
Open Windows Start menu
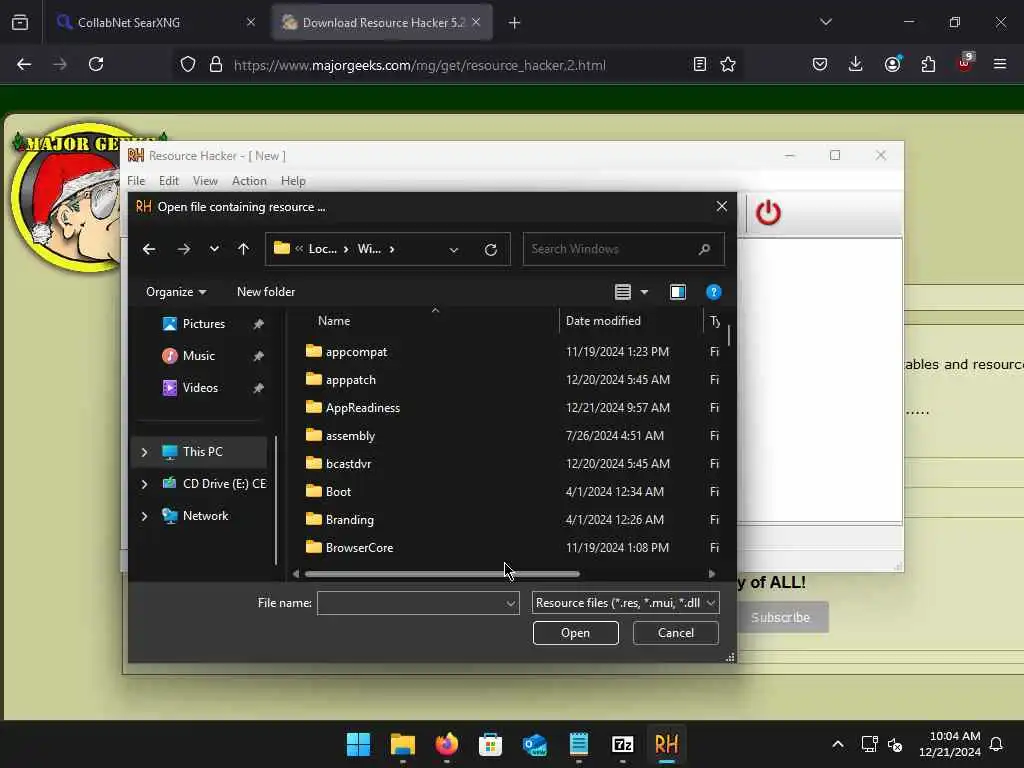coord(358,744)
